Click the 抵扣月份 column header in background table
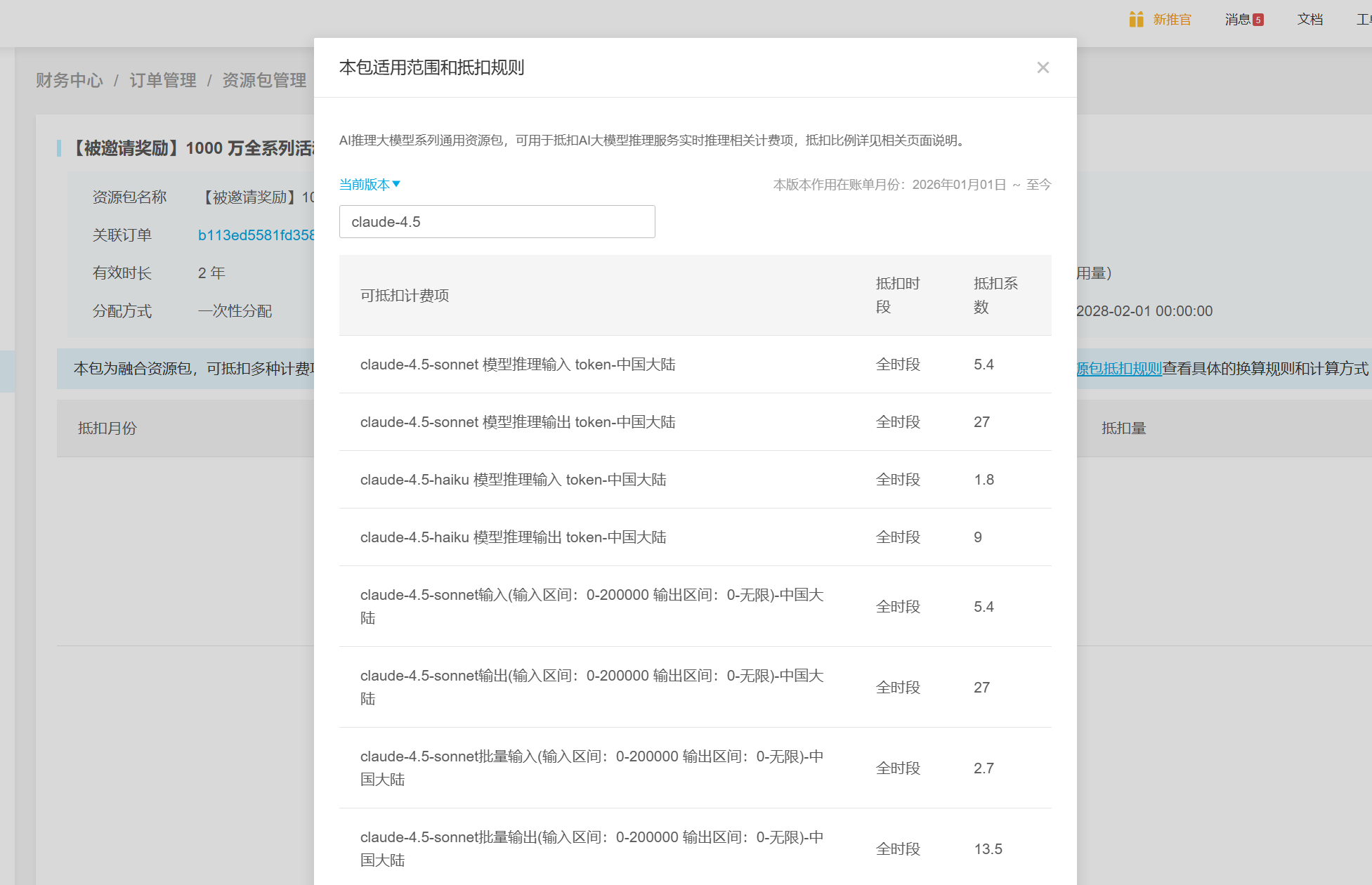 [x=107, y=428]
